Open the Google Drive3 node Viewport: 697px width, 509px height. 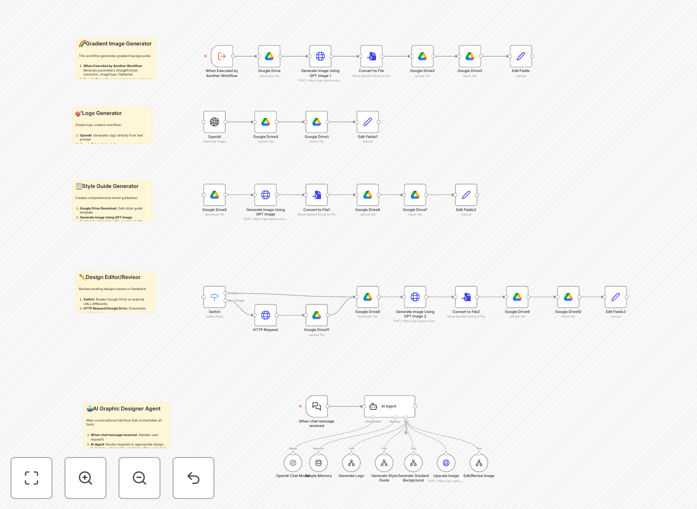click(x=470, y=56)
